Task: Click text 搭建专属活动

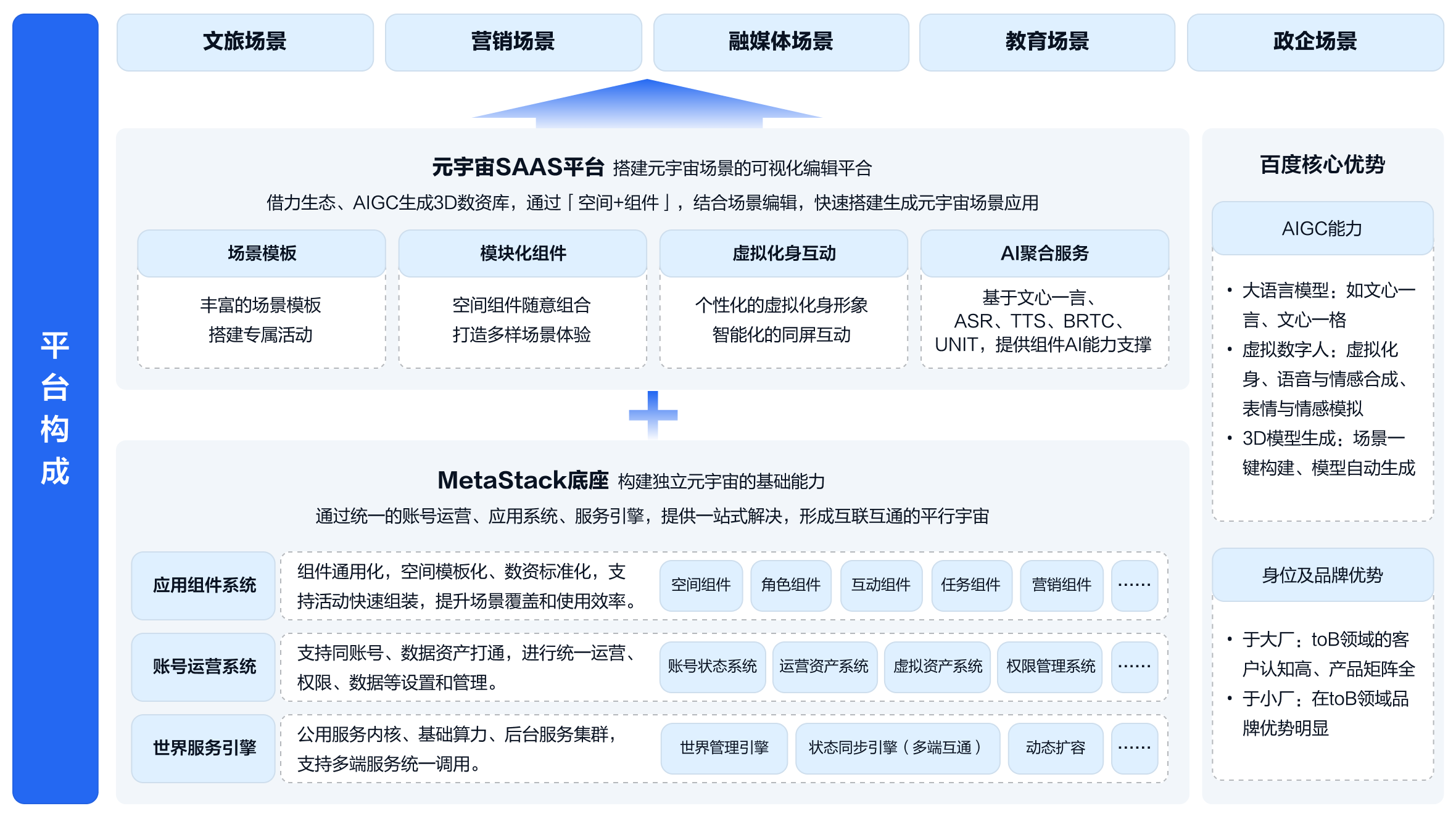Action: (x=261, y=334)
